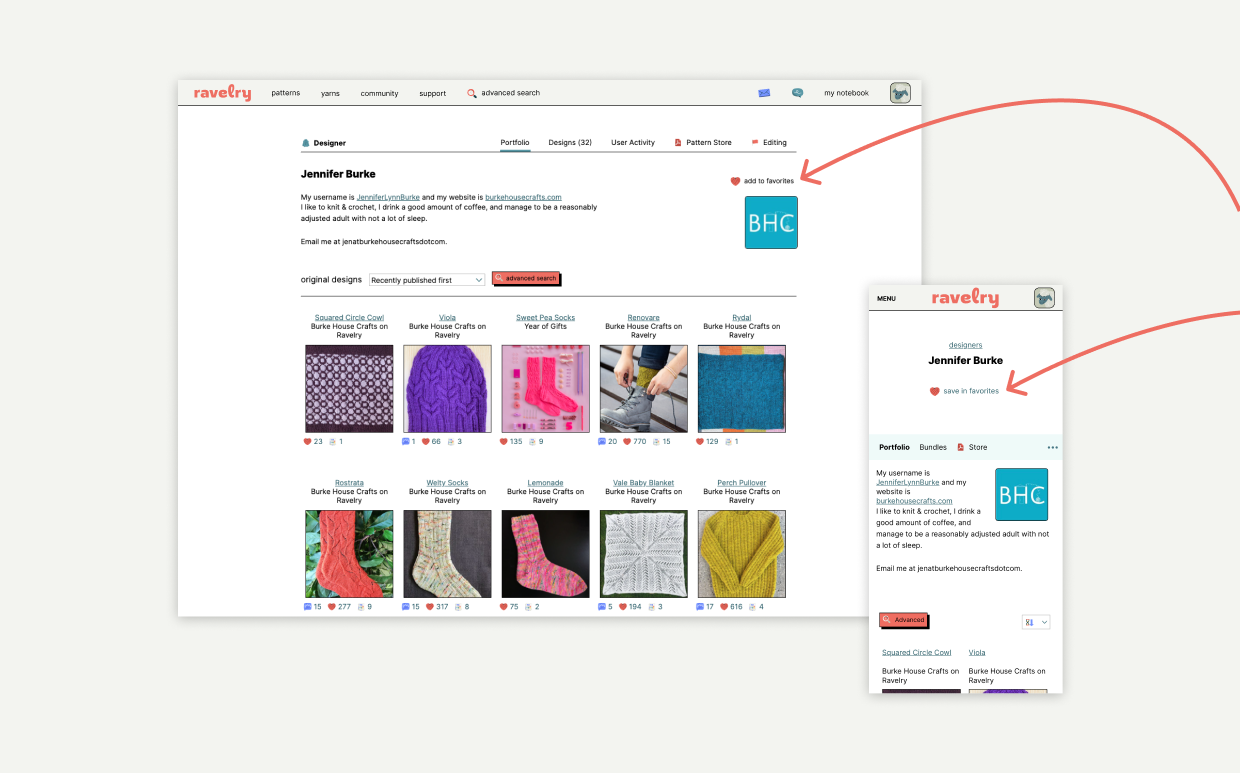Click the Ravelry logo in desktop window

222,93
